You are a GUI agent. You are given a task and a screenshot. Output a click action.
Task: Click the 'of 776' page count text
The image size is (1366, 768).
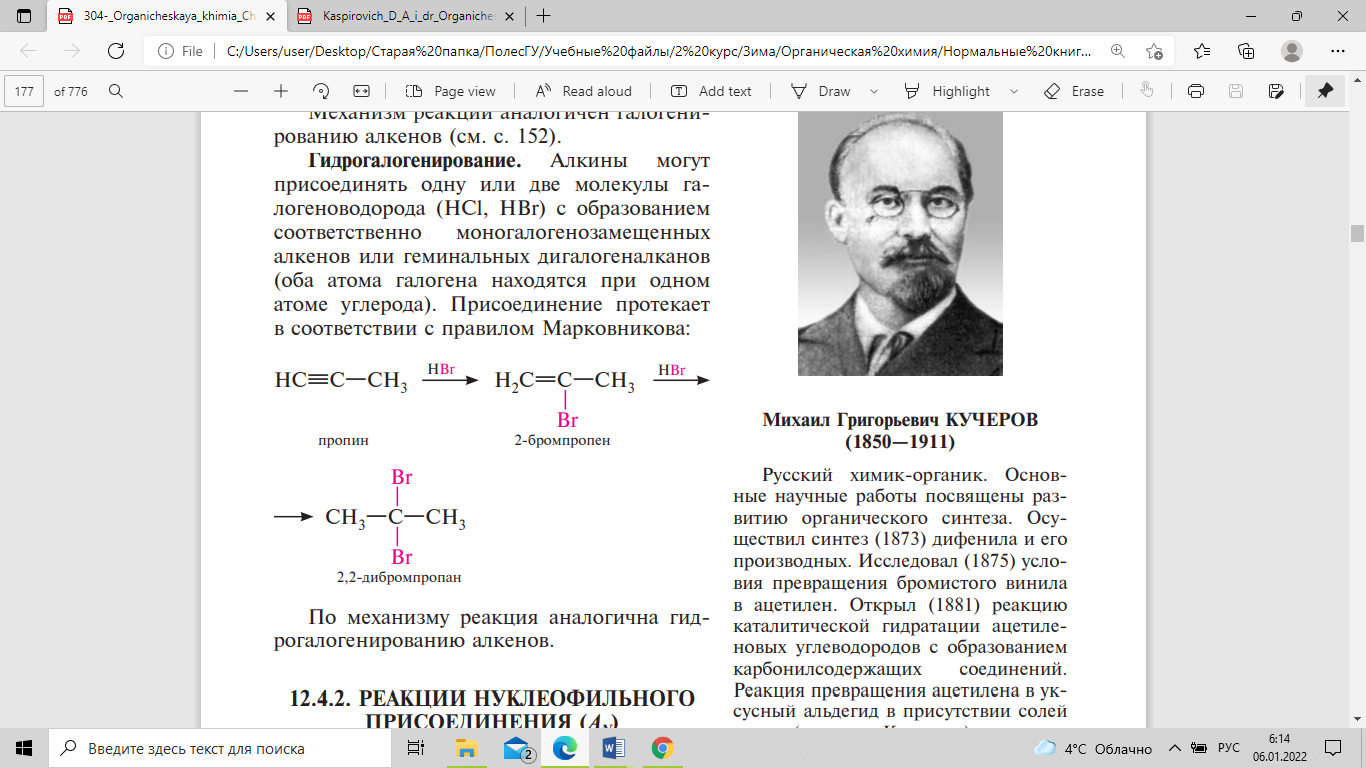pyautogui.click(x=71, y=91)
